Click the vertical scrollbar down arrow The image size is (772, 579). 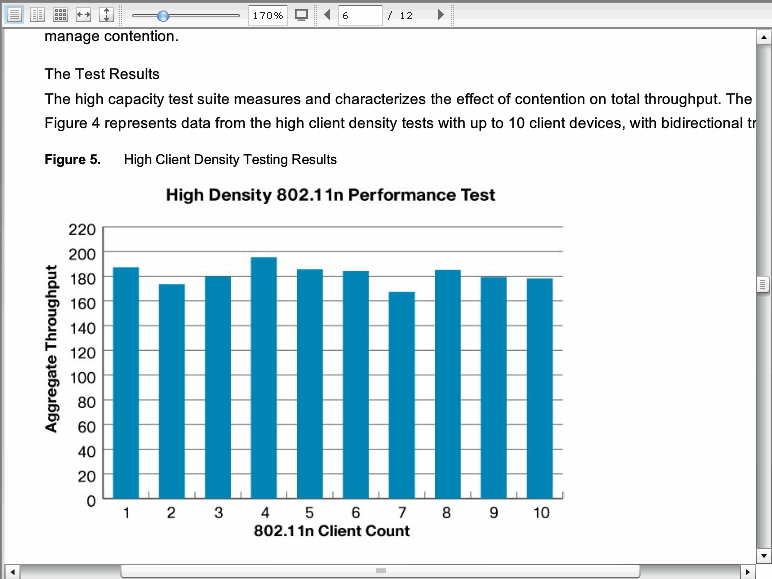763,556
